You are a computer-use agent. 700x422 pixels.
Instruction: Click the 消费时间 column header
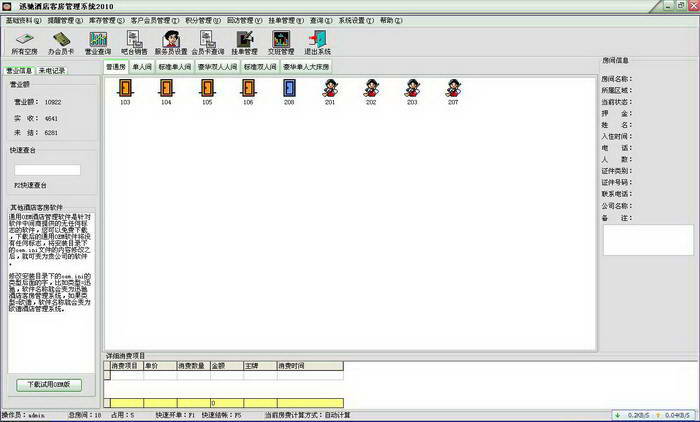point(310,366)
